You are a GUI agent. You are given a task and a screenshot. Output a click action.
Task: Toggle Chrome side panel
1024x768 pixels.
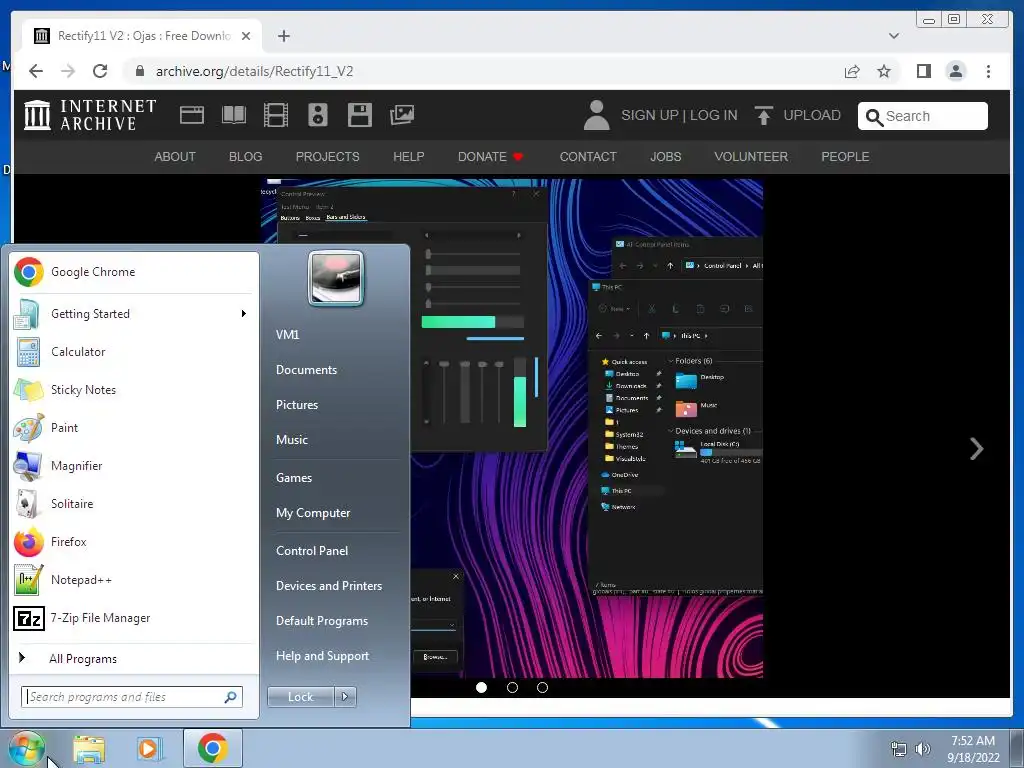(x=923, y=71)
